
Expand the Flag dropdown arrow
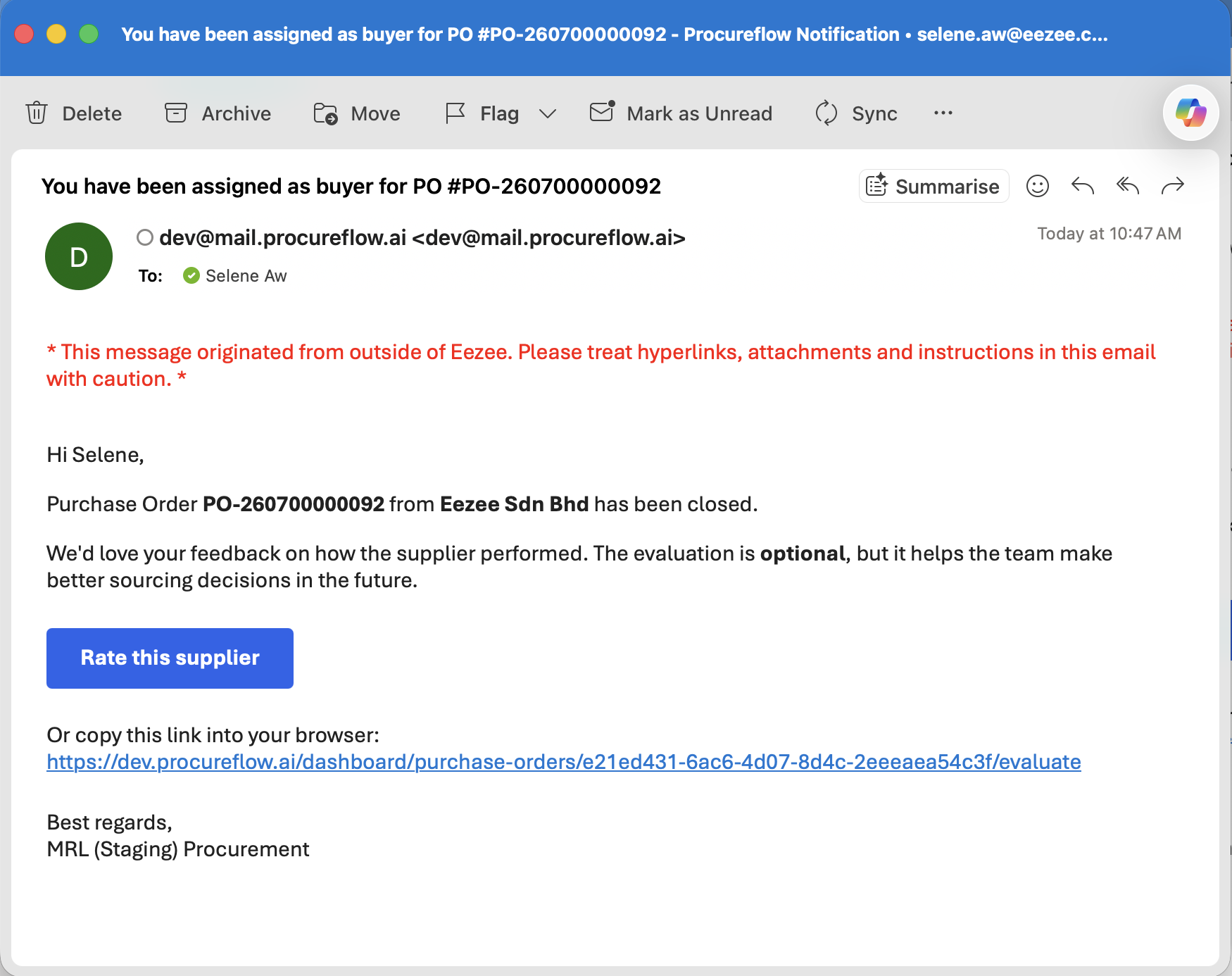click(547, 113)
